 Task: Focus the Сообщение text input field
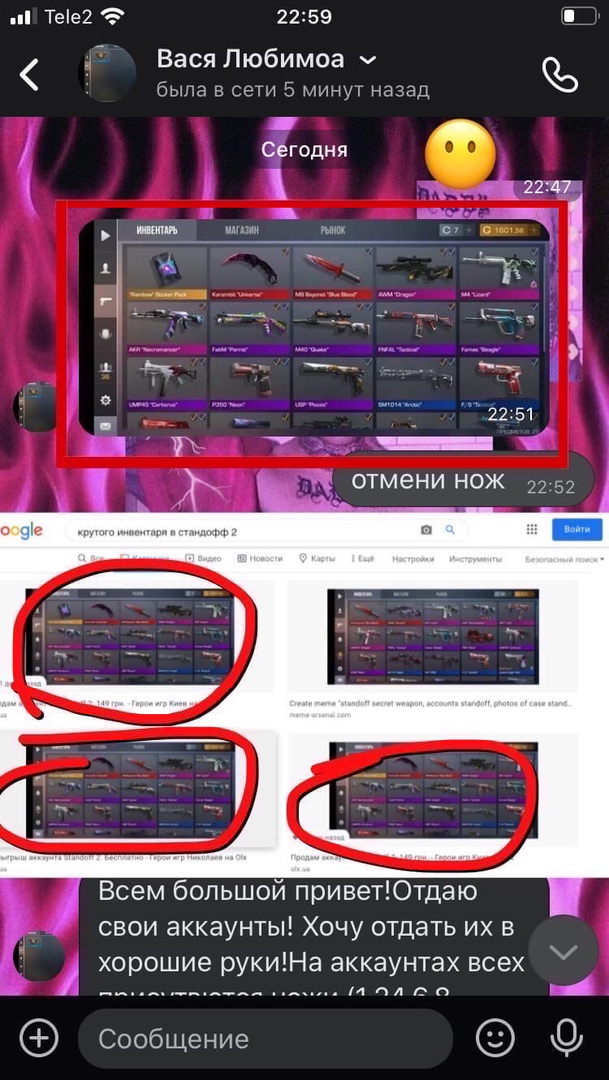pos(265,1039)
